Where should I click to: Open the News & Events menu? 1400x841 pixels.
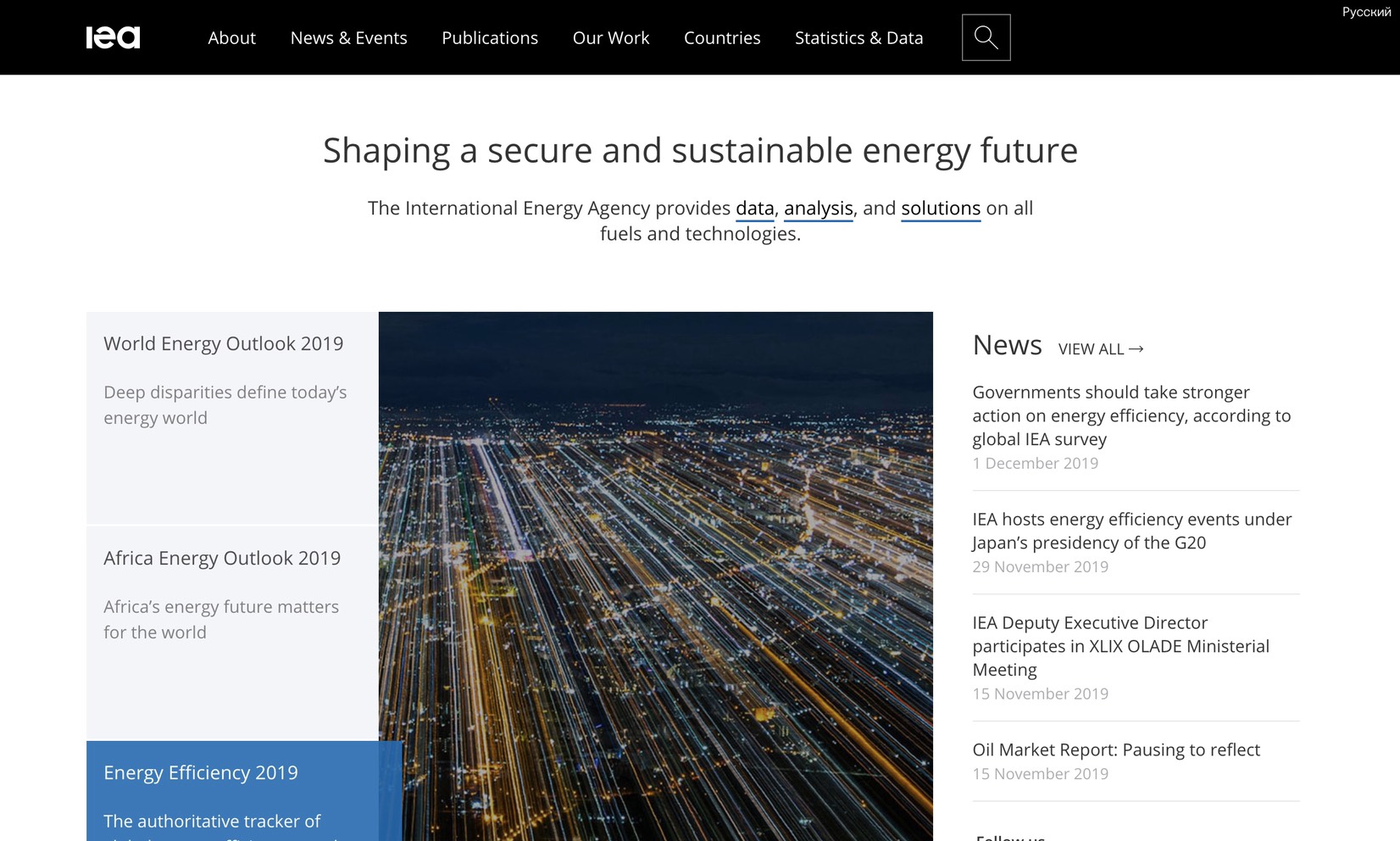click(x=348, y=38)
